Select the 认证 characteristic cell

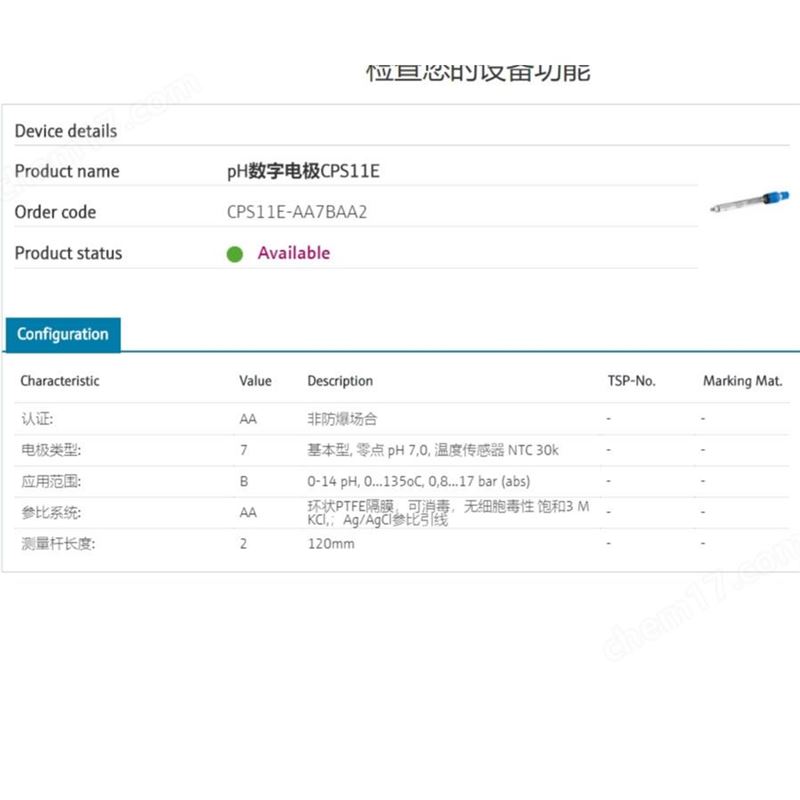coord(37,419)
